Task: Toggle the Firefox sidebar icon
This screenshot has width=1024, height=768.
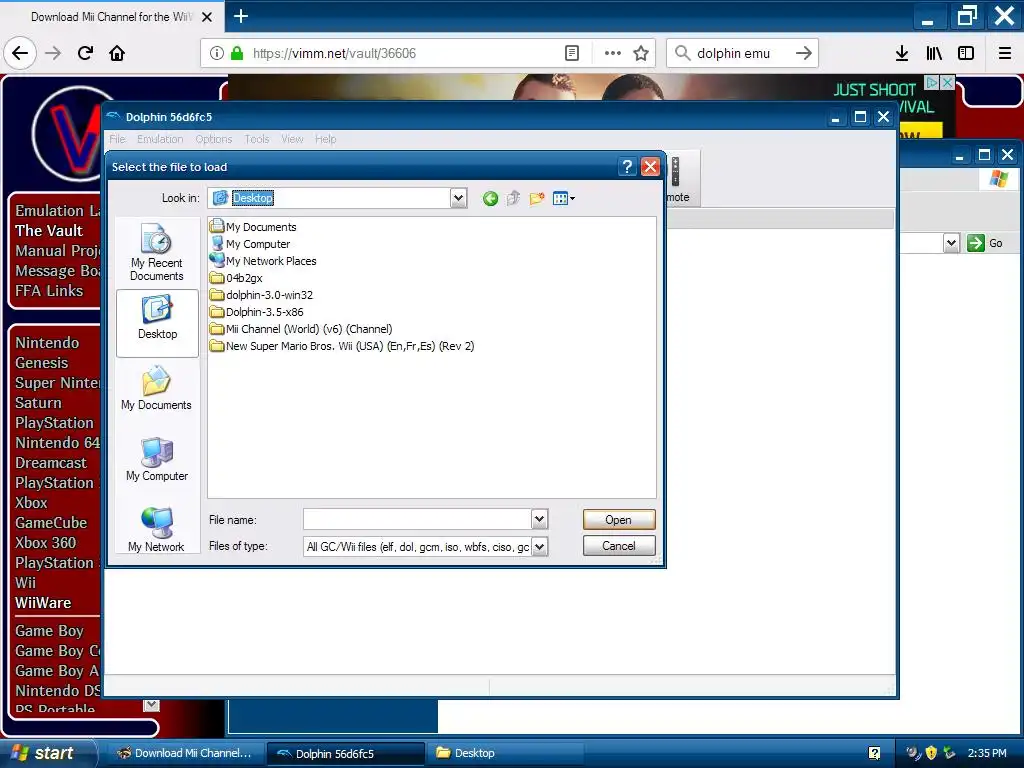Action: 966,53
